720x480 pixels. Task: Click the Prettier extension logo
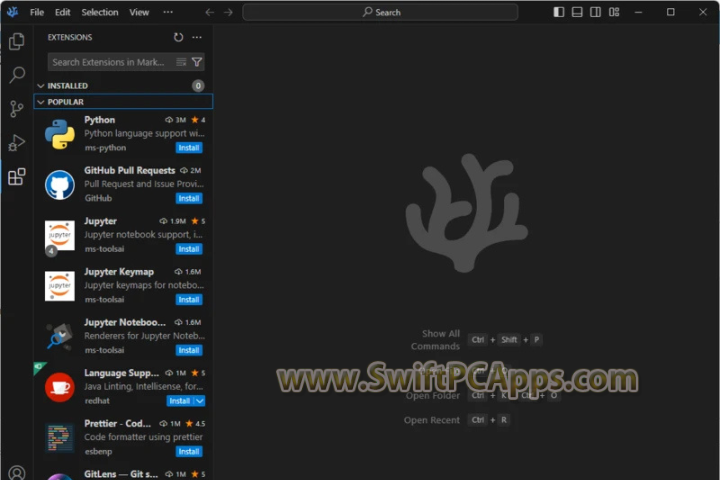click(60, 438)
